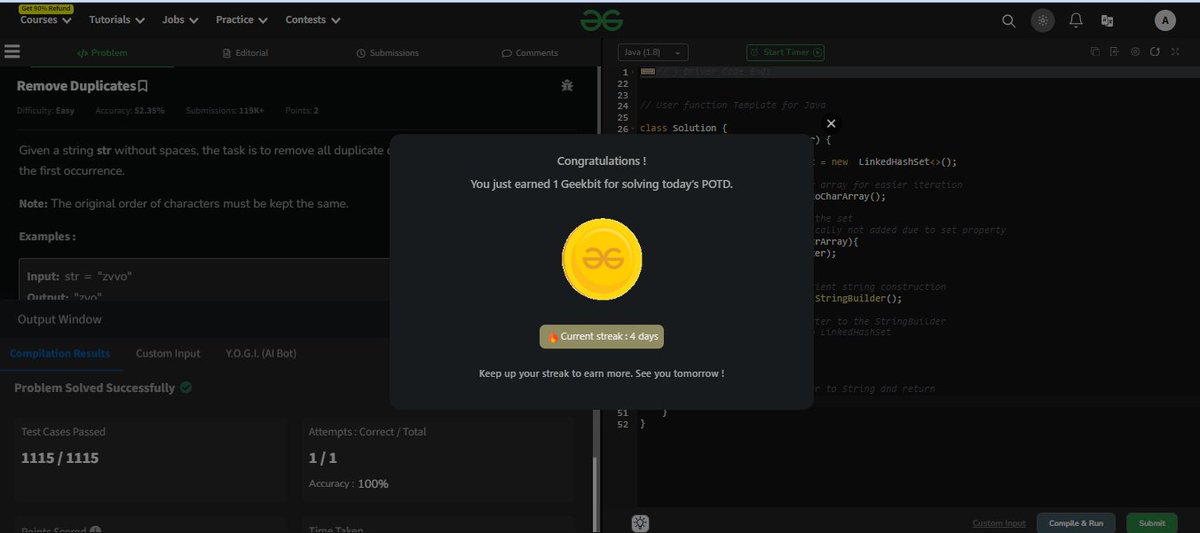This screenshot has width=1200, height=533.
Task: Open the Practice dropdown menu
Action: 242,20
